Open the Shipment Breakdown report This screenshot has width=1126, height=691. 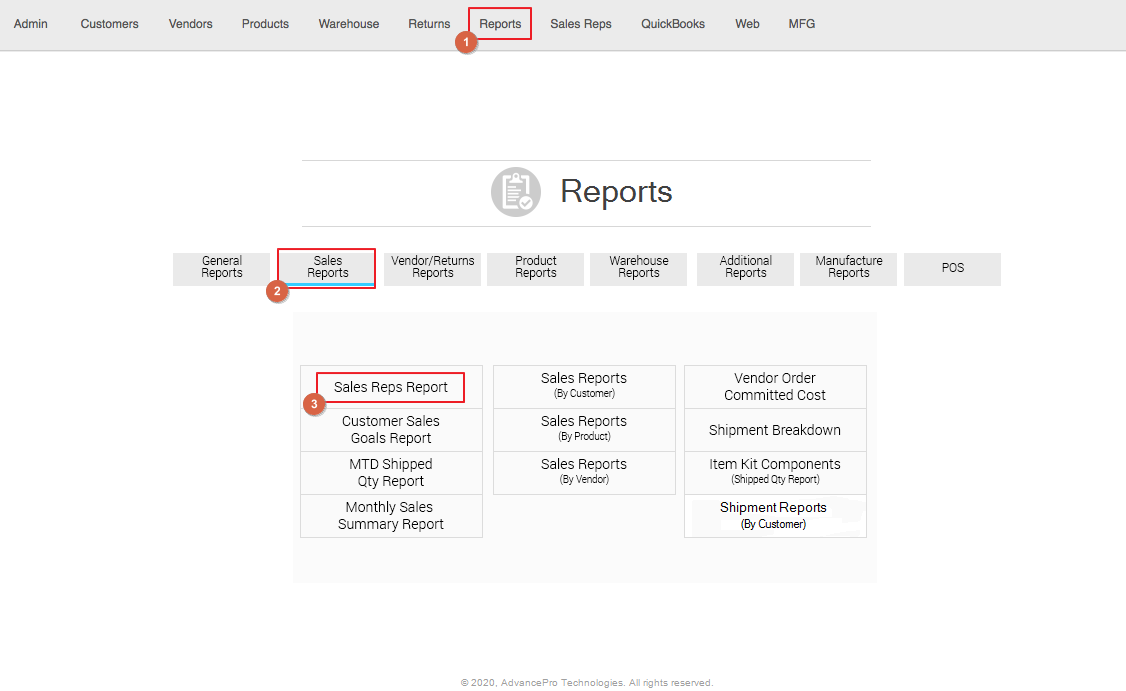[775, 430]
